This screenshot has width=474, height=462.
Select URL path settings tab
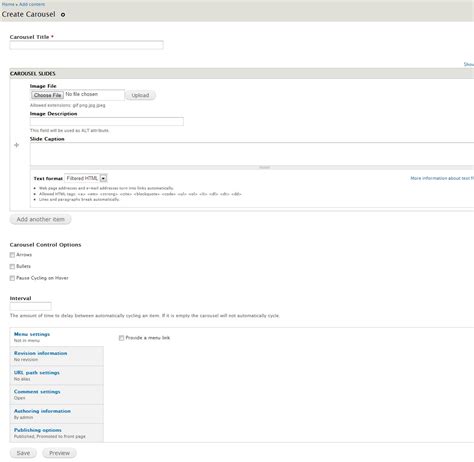point(57,375)
